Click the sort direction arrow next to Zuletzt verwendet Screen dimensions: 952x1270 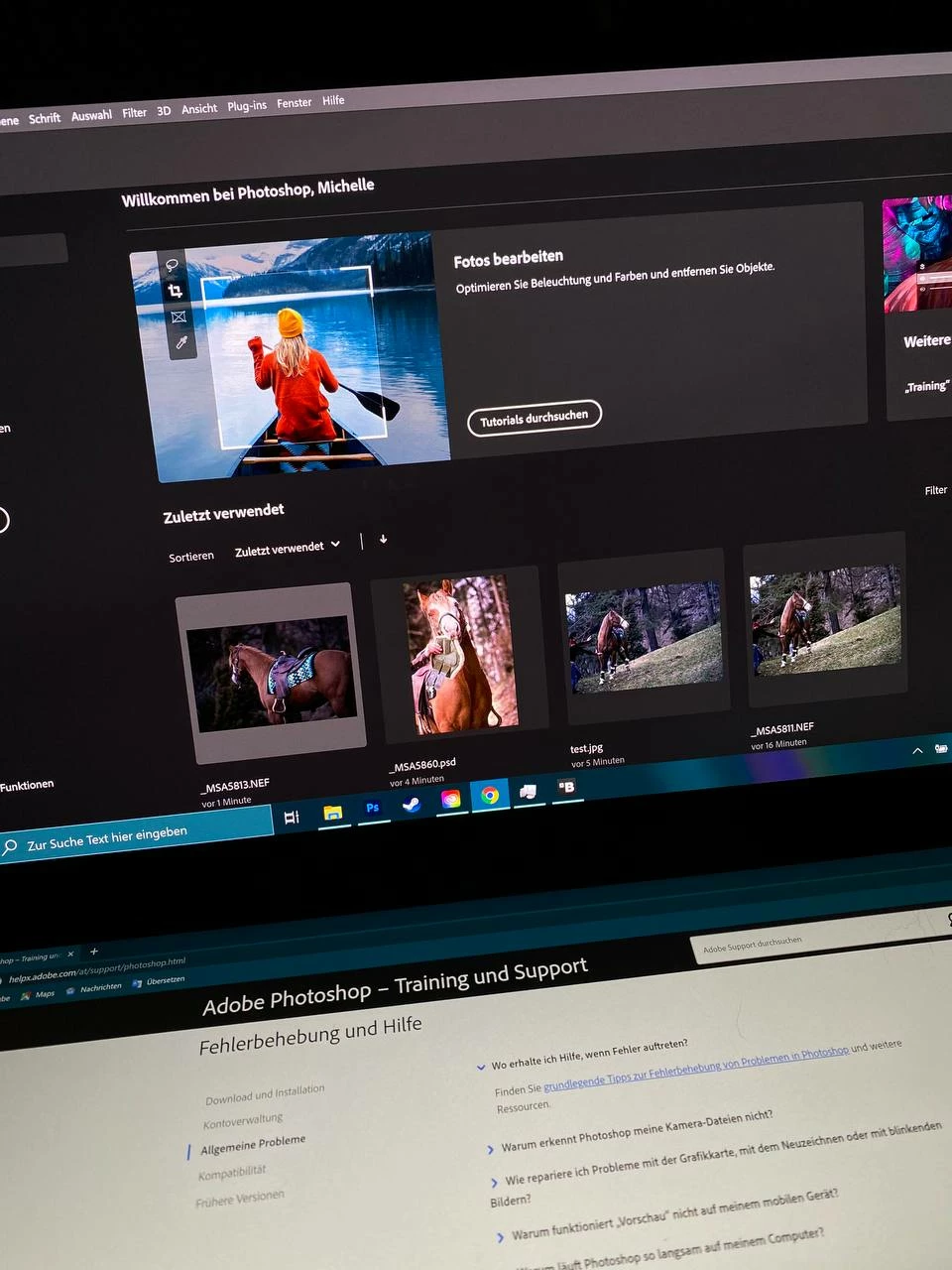pyautogui.click(x=383, y=540)
